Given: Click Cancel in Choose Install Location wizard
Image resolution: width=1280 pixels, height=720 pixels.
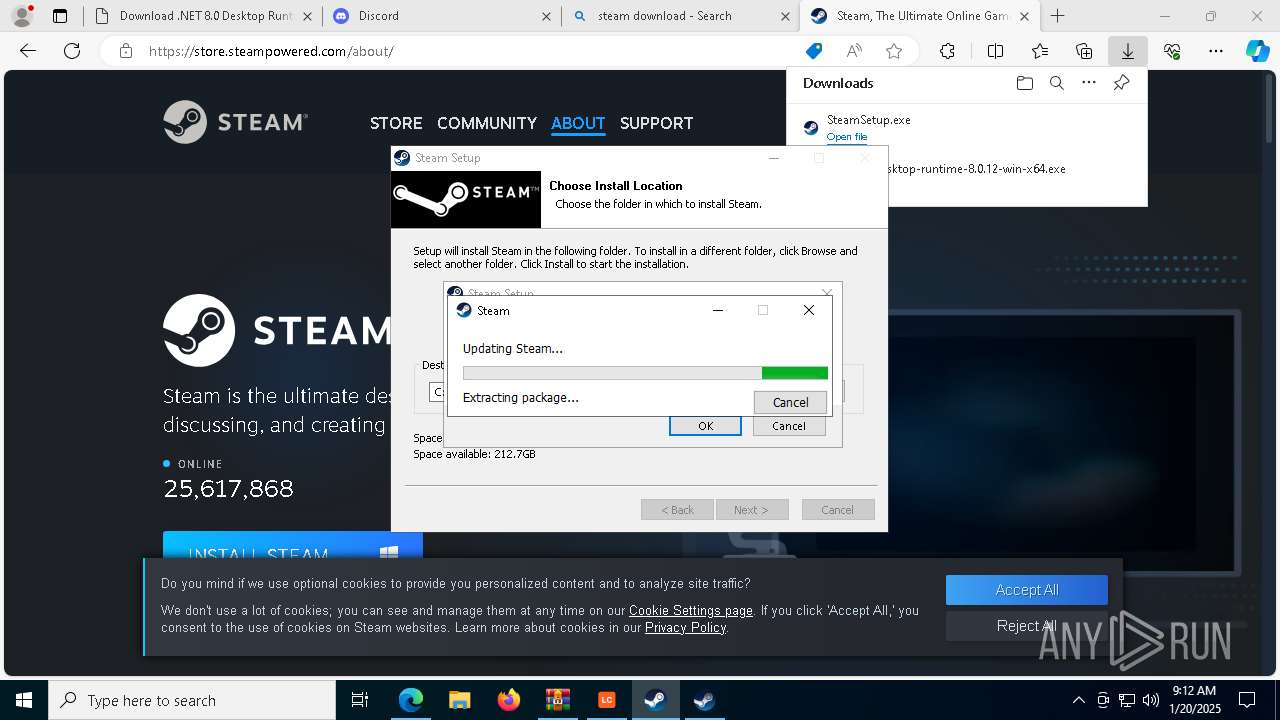Looking at the screenshot, I should 838,510.
